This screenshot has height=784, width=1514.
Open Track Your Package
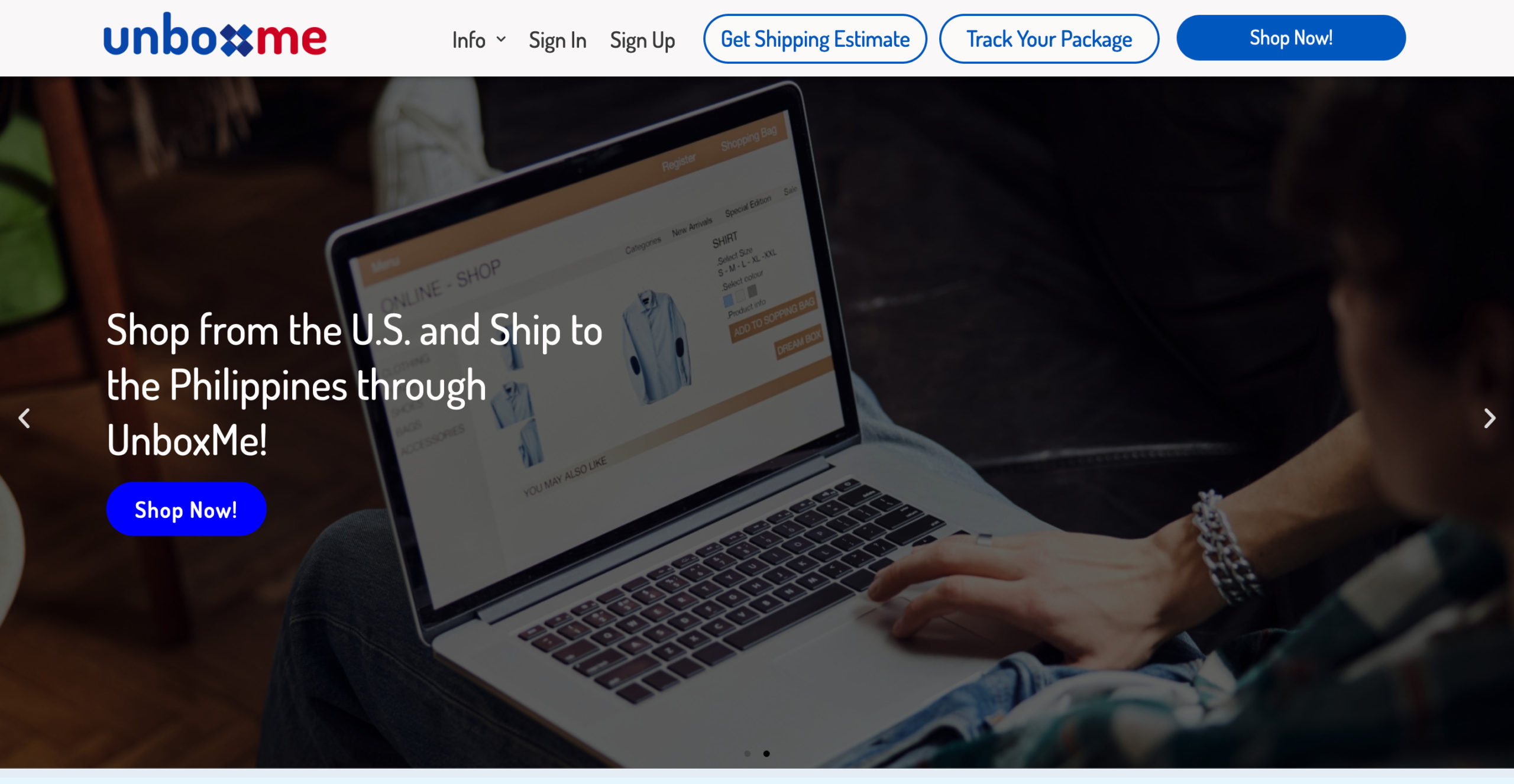point(1049,39)
